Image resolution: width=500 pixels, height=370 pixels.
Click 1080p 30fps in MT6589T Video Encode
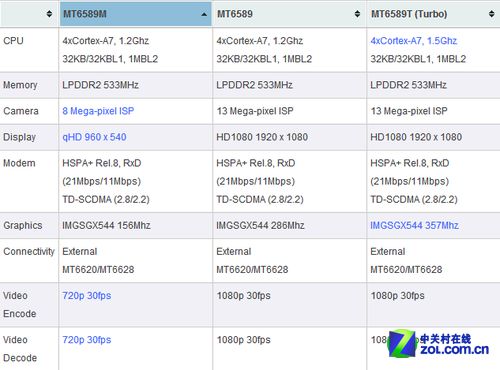tap(397, 296)
